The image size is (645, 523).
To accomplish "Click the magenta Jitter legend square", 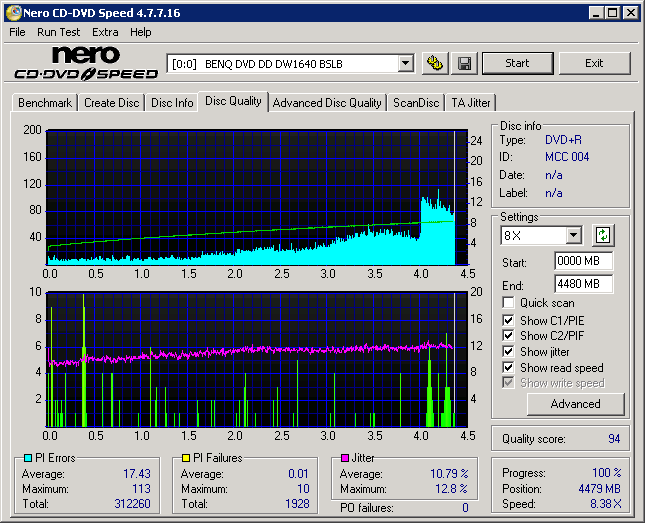I will (346, 458).
